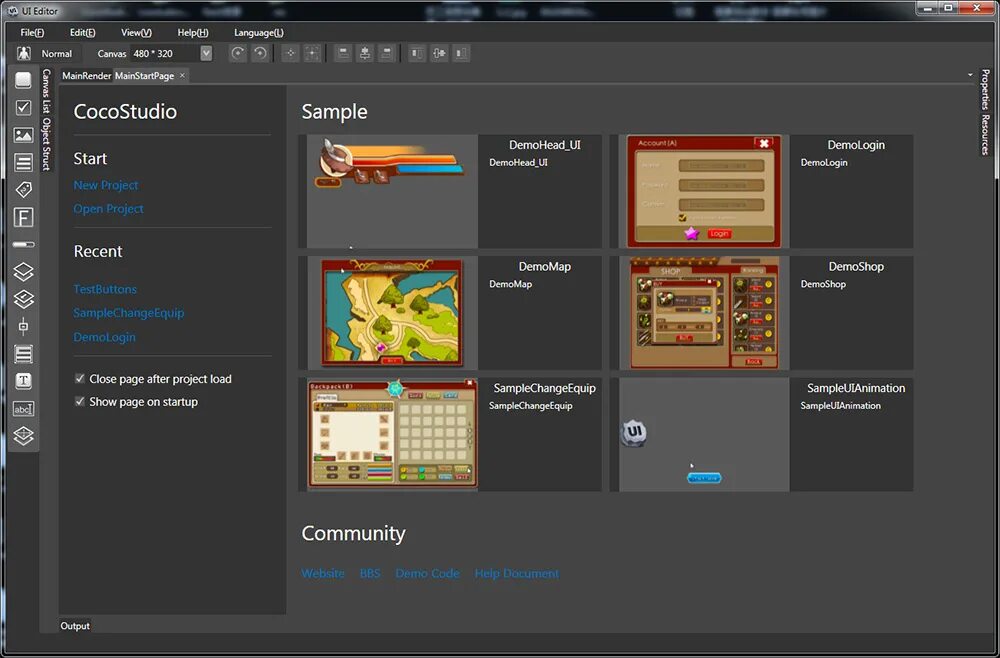Image resolution: width=1000 pixels, height=658 pixels.
Task: Open the Canvas size dropdown arrow
Action: [x=206, y=54]
